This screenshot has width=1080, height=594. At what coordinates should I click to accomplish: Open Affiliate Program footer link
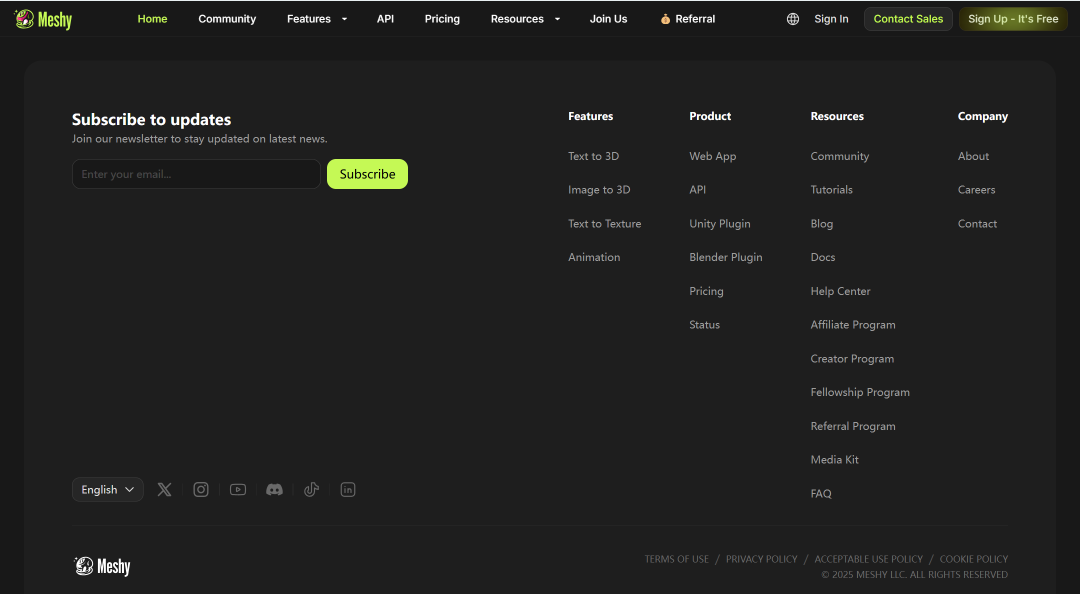tap(853, 325)
